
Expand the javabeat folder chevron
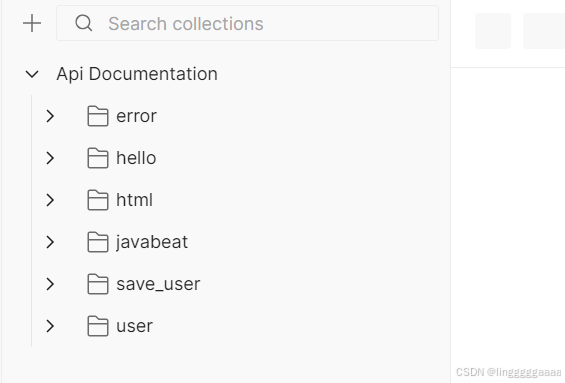pyautogui.click(x=50, y=242)
